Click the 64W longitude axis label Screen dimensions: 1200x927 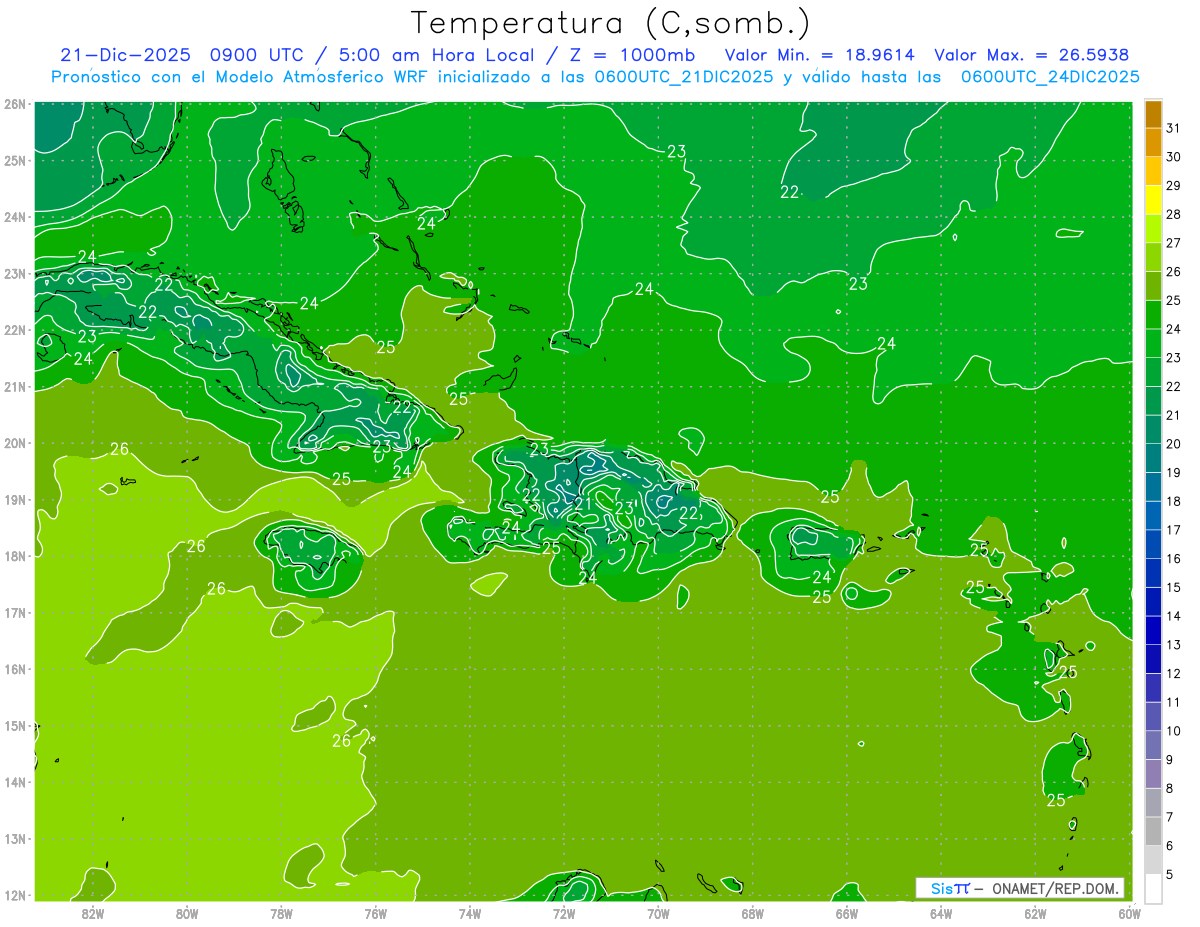[941, 912]
